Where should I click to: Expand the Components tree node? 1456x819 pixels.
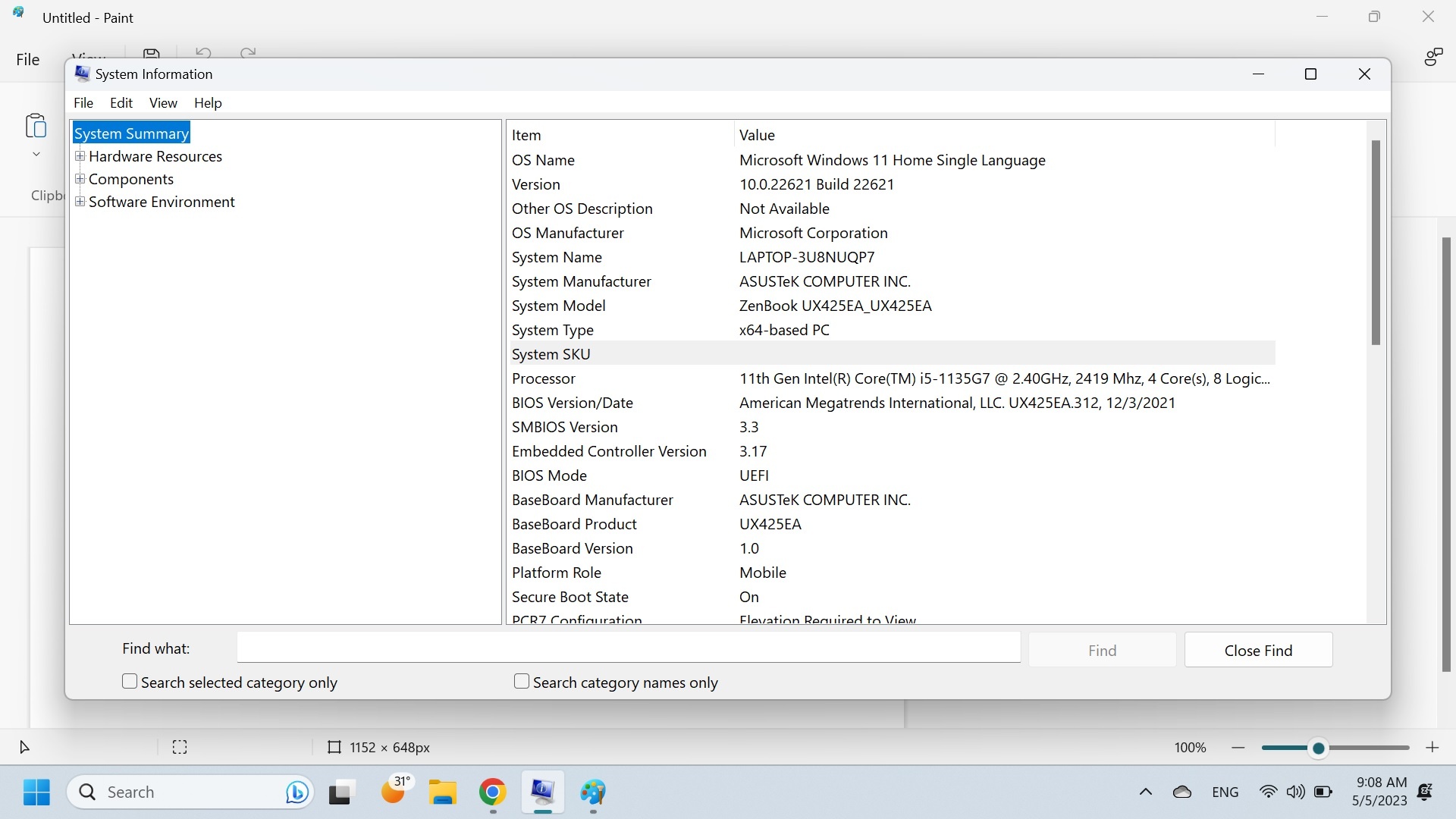click(80, 179)
